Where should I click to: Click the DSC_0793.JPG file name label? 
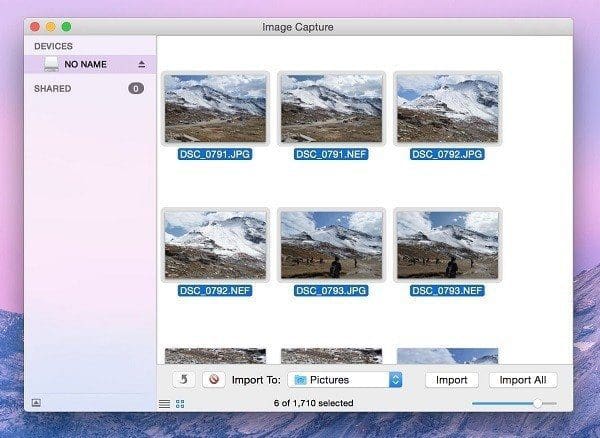point(331,291)
